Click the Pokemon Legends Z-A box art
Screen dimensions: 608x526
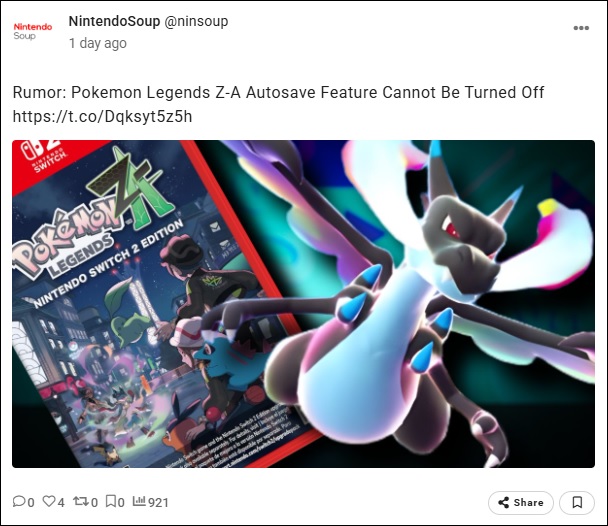tap(155, 304)
